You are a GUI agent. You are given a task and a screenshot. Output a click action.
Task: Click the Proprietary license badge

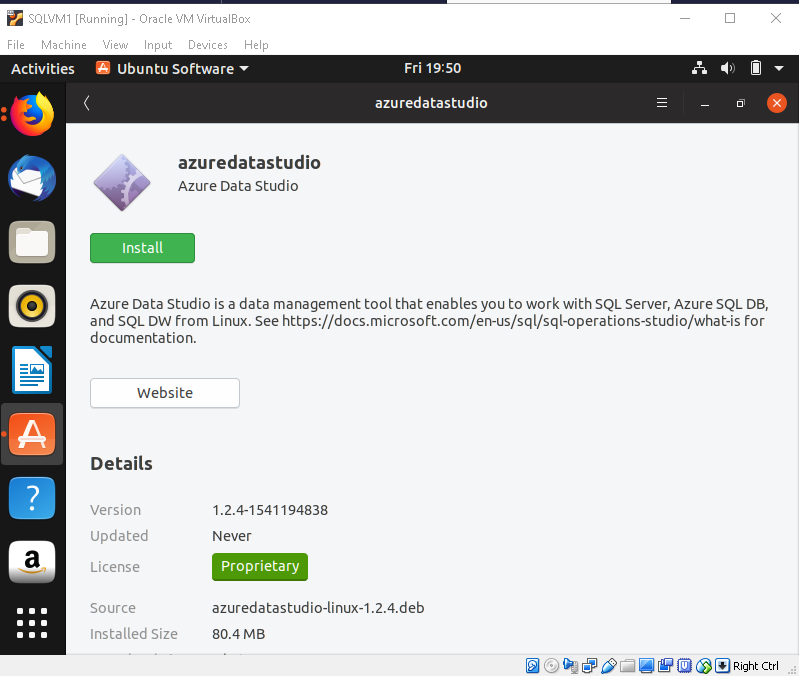coord(260,566)
